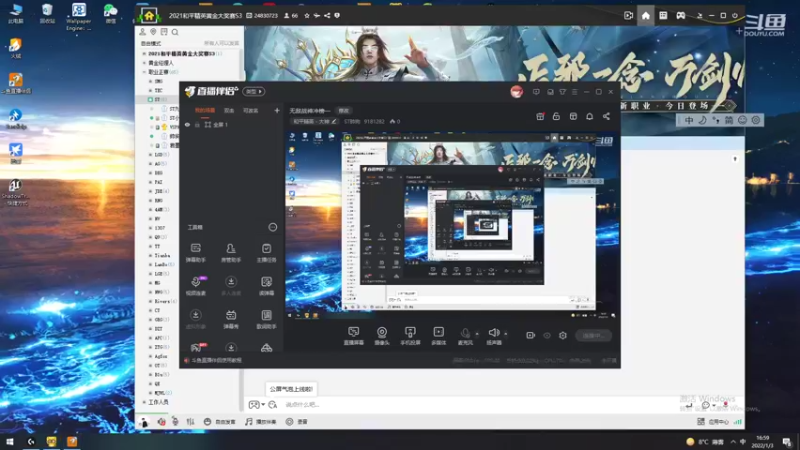Open 应用中心 at voice app bottom right

pos(713,422)
